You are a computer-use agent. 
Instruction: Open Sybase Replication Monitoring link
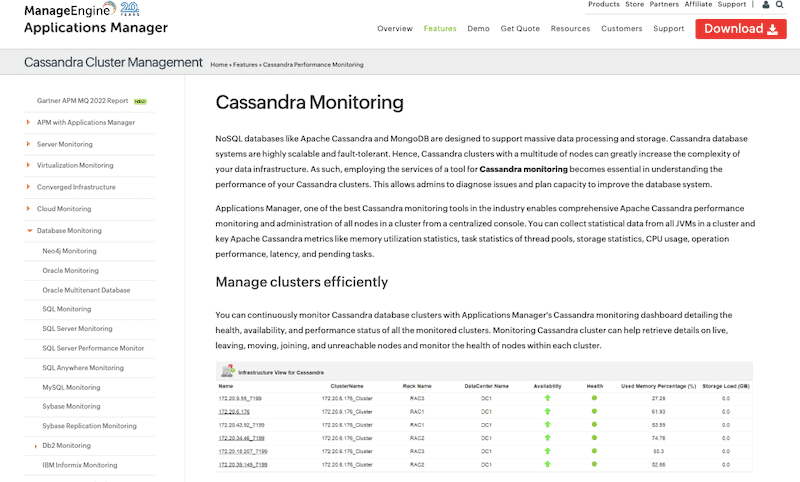[x=89, y=426]
